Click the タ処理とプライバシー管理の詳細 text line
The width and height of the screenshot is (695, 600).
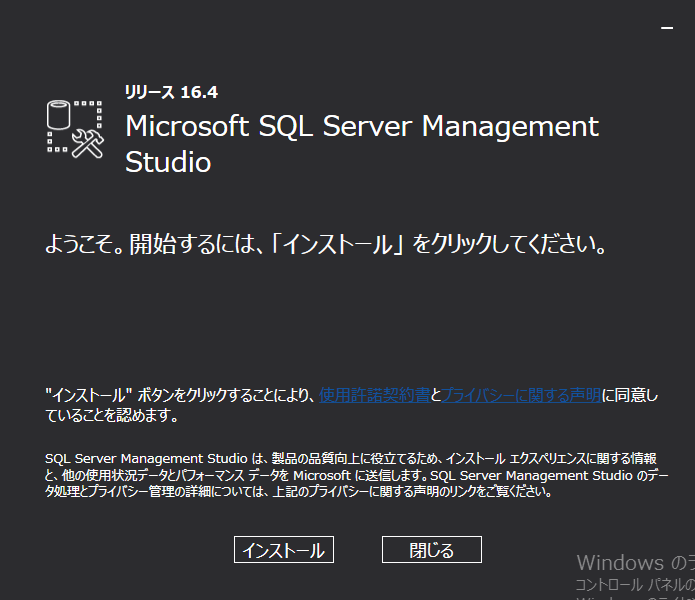pyautogui.click(x=300, y=492)
